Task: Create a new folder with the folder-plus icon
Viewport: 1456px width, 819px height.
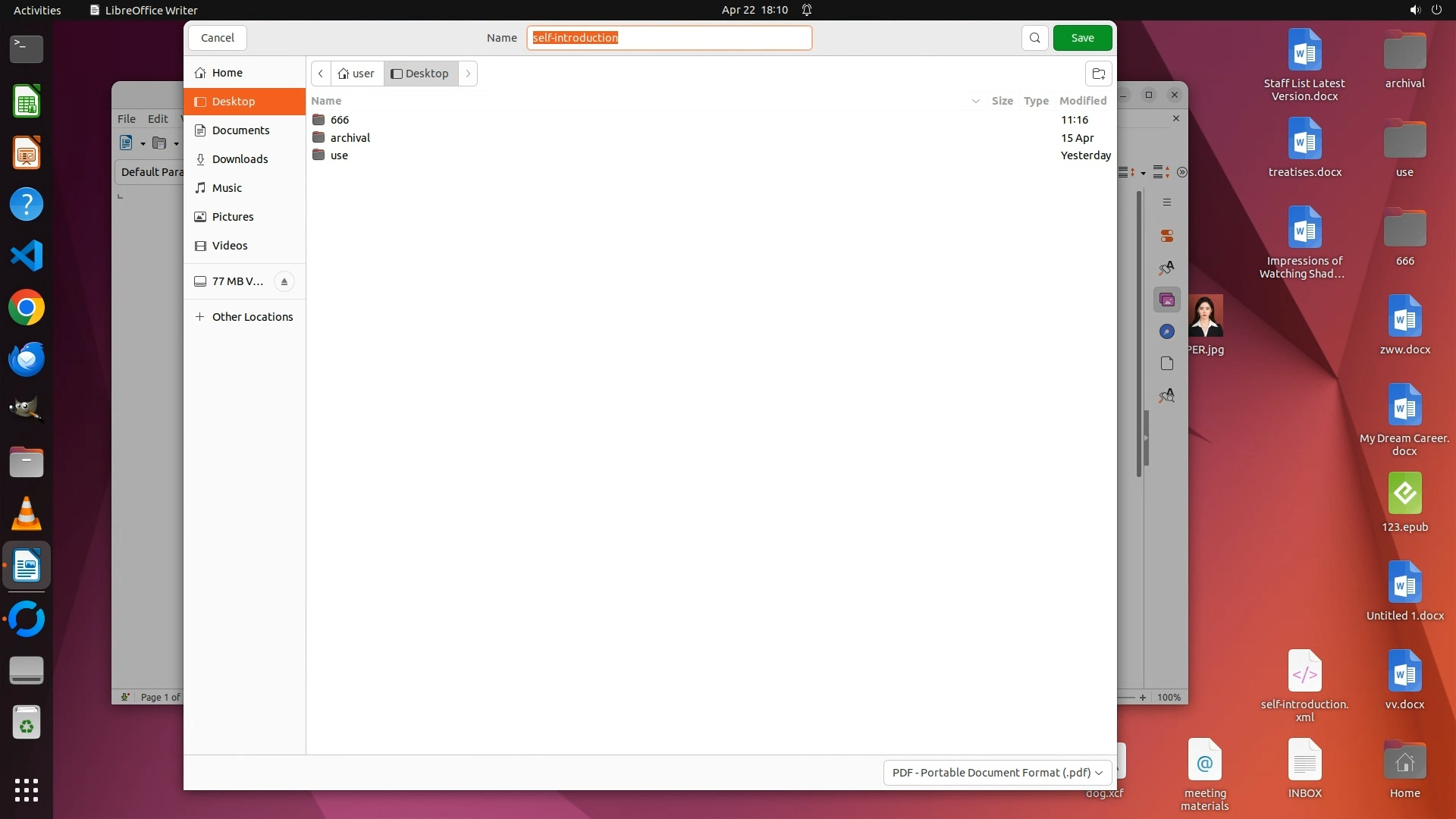Action: 1098,74
